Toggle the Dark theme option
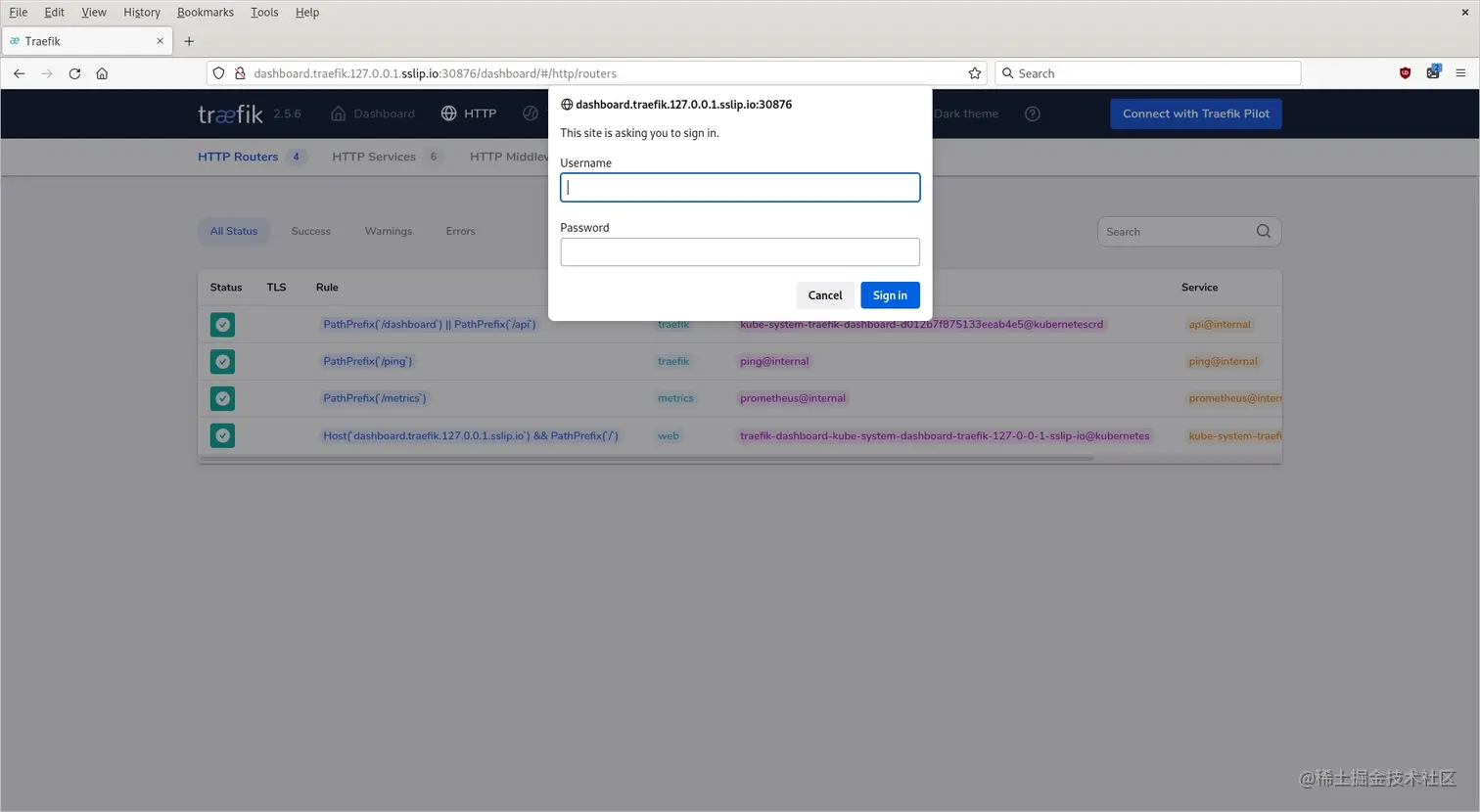The image size is (1480, 812). click(965, 113)
